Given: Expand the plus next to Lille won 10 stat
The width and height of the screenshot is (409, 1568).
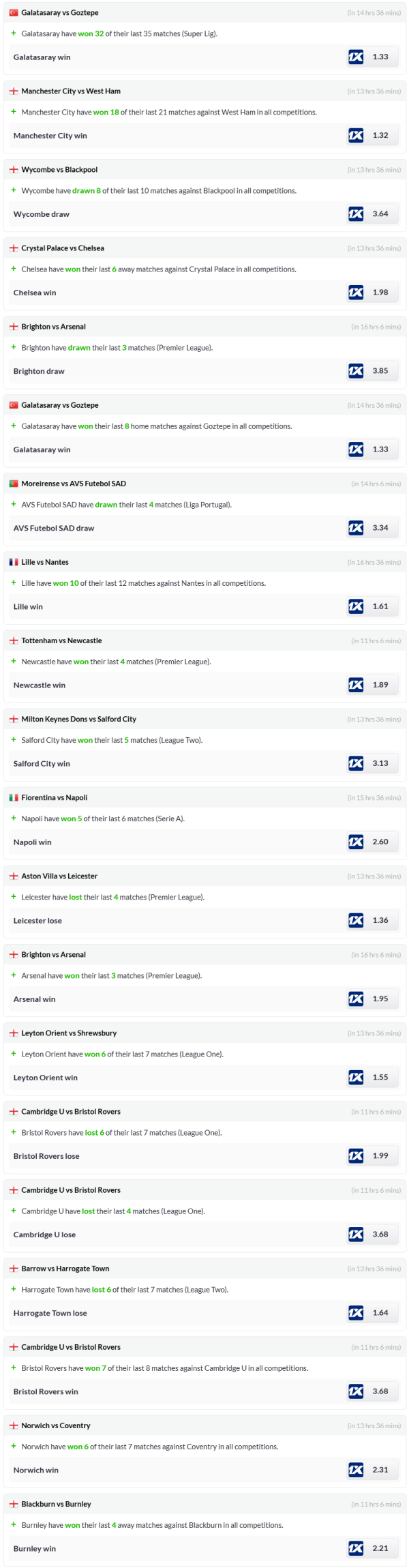Looking at the screenshot, I should coord(14,582).
